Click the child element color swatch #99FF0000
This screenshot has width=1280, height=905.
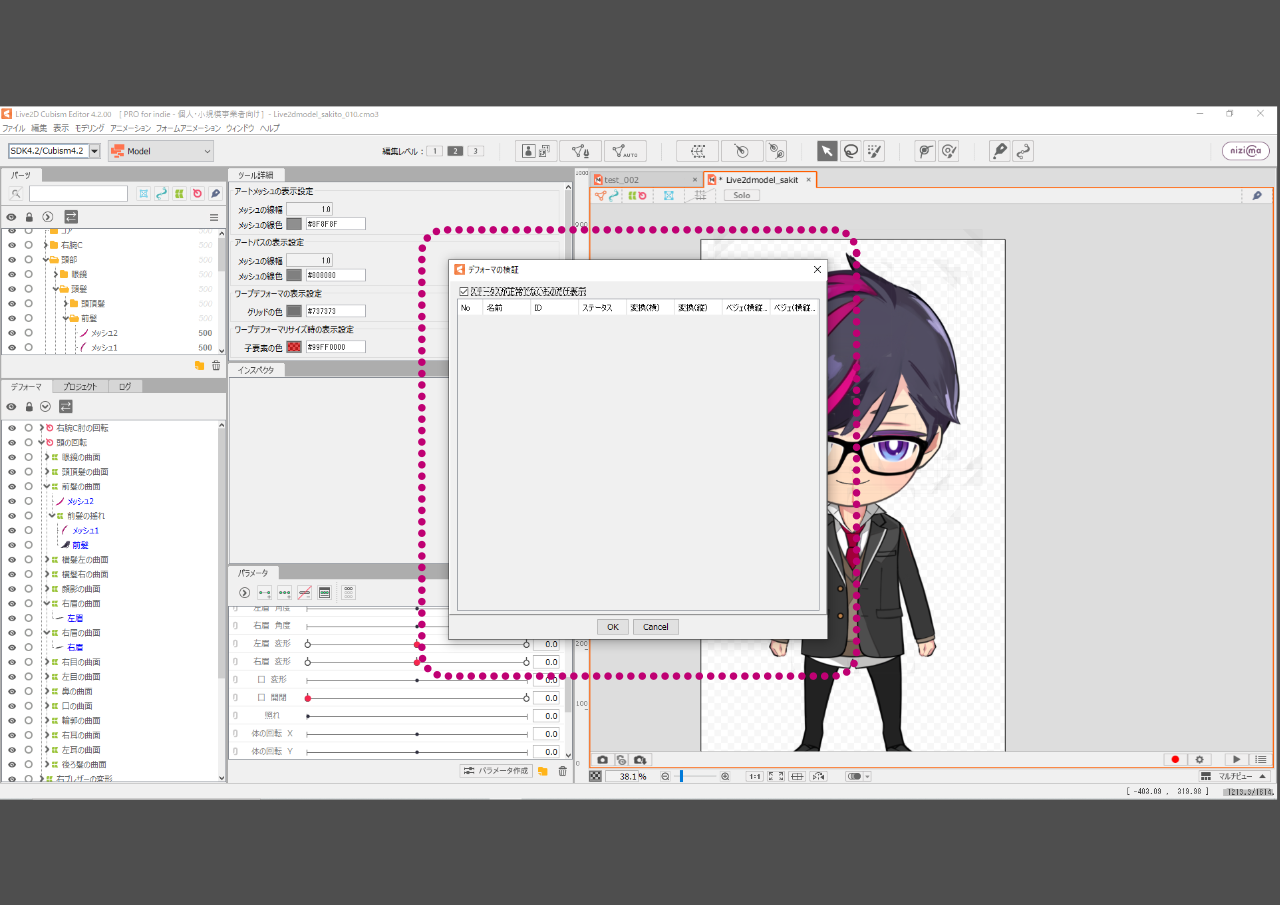tap(294, 347)
